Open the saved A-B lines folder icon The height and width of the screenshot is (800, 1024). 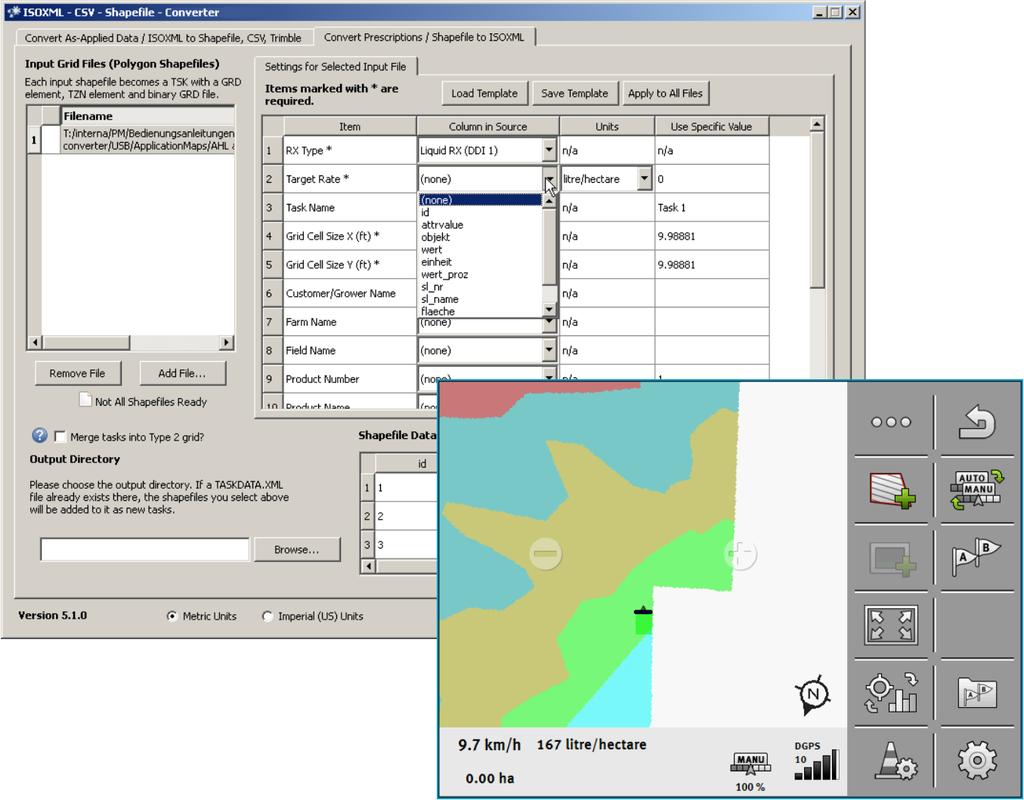pyautogui.click(x=977, y=693)
